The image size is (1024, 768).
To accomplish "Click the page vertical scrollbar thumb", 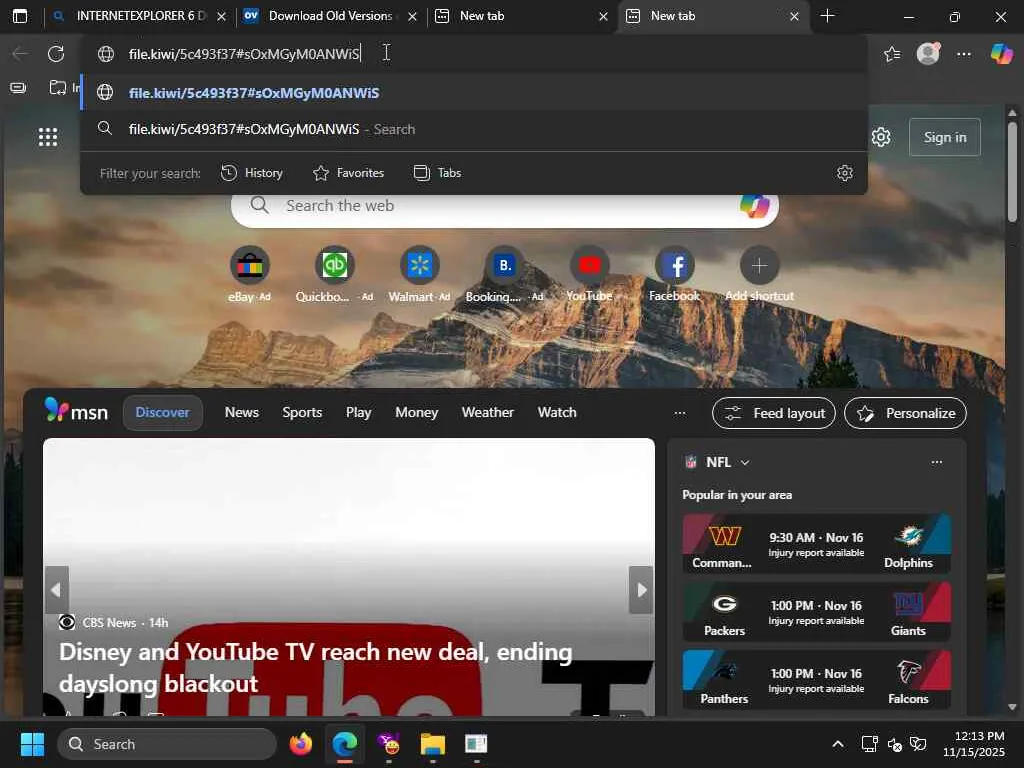I will pyautogui.click(x=1012, y=172).
